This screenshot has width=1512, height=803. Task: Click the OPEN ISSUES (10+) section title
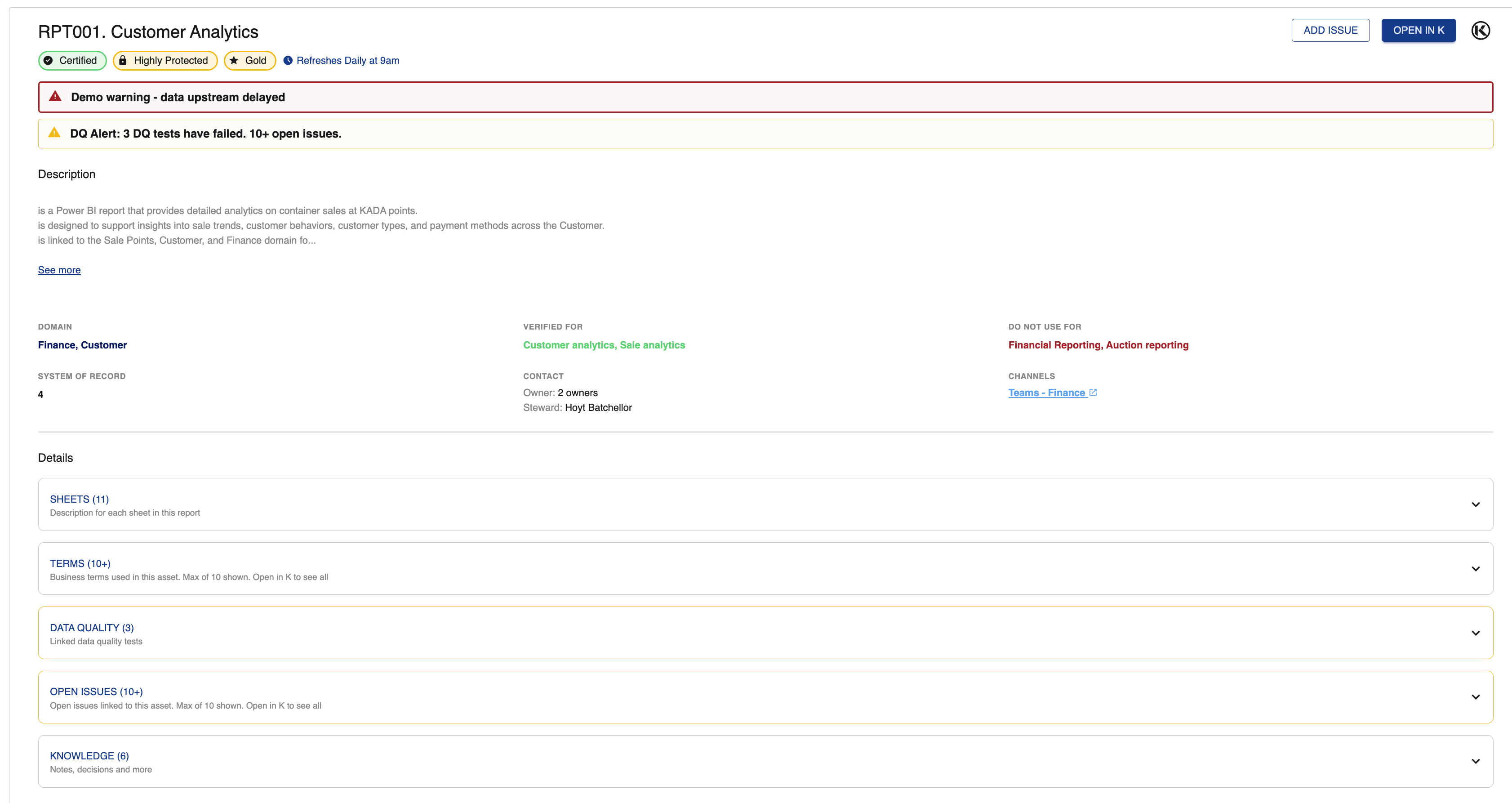pyautogui.click(x=96, y=691)
